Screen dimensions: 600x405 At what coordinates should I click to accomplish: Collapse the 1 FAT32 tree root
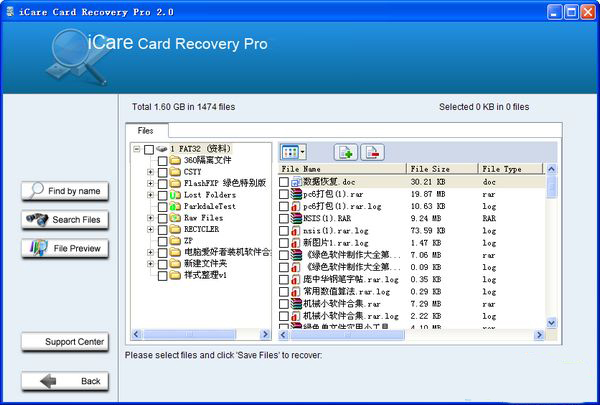(137, 149)
